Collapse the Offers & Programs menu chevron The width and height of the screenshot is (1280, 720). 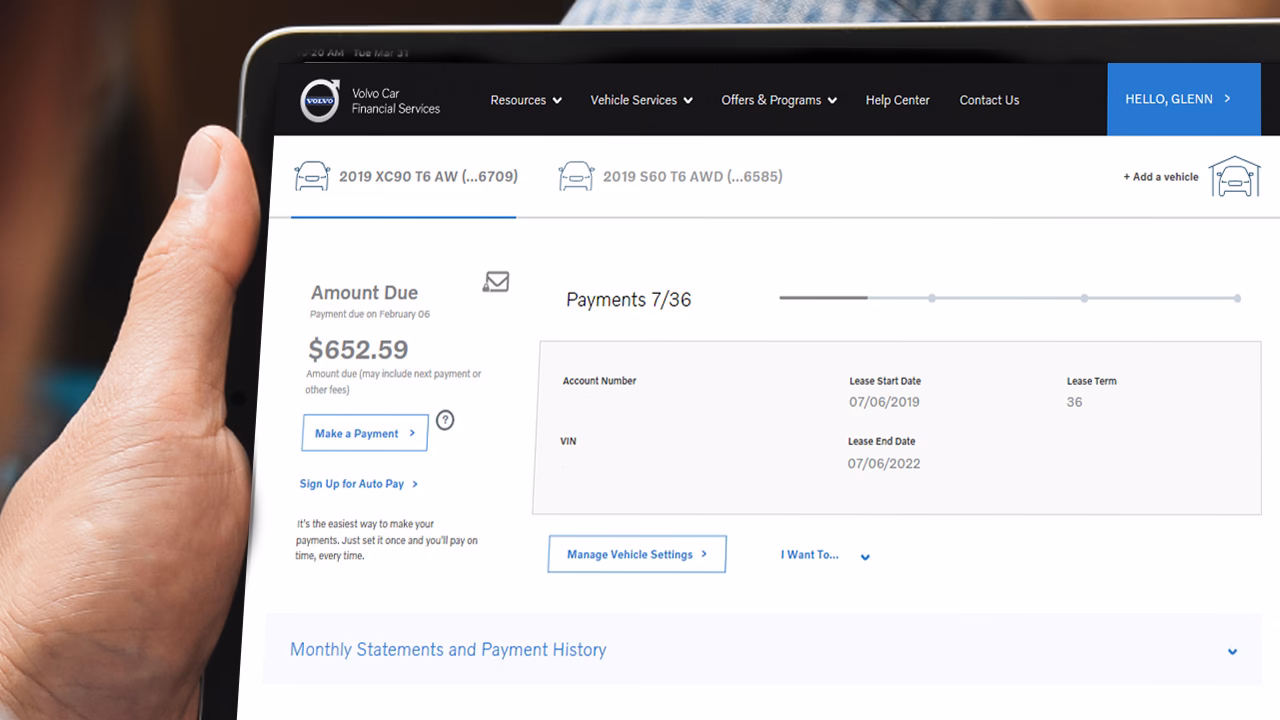tap(832, 100)
